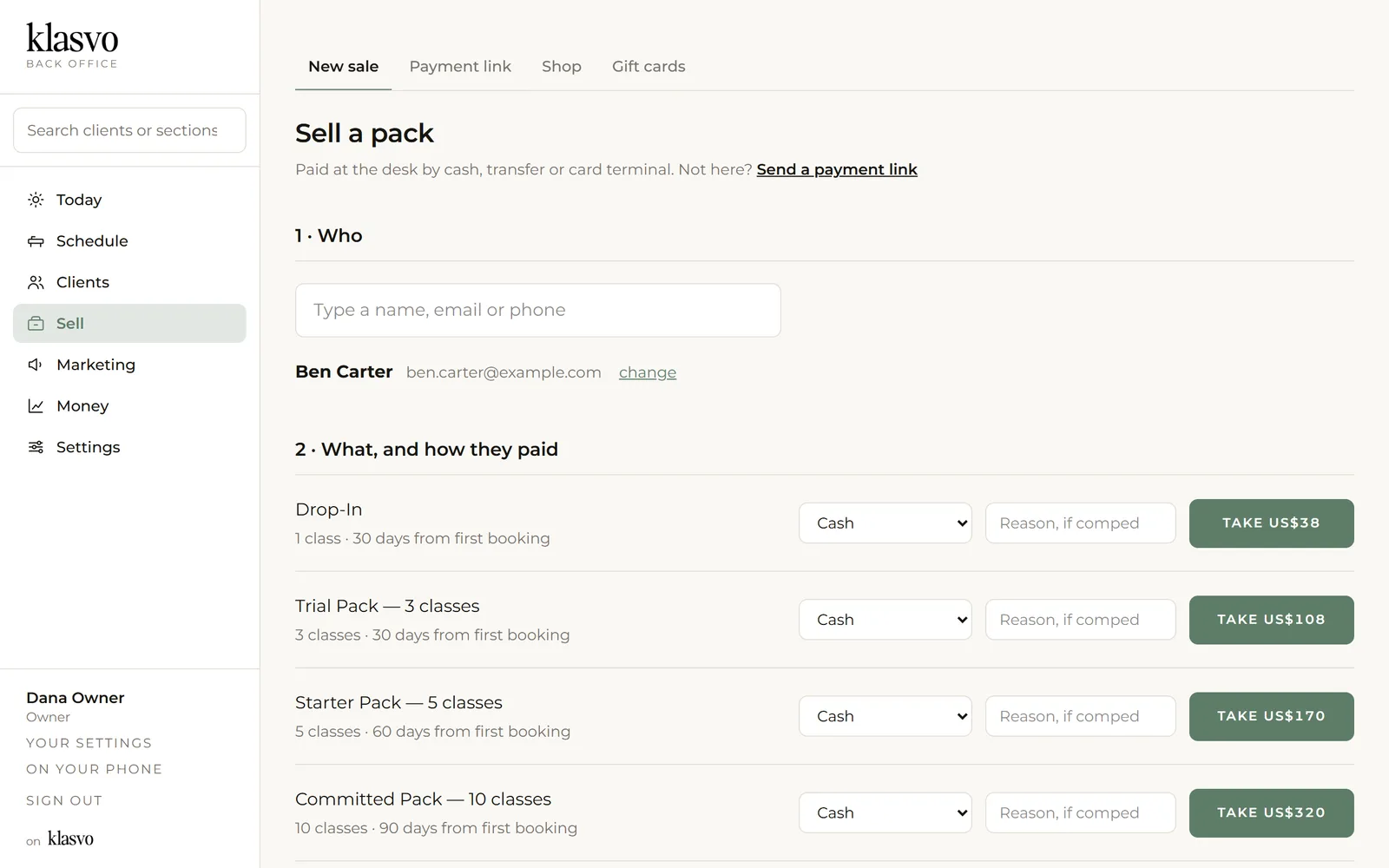Open the Starter Pack payment method dropdown
The height and width of the screenshot is (868, 1389).
[885, 716]
